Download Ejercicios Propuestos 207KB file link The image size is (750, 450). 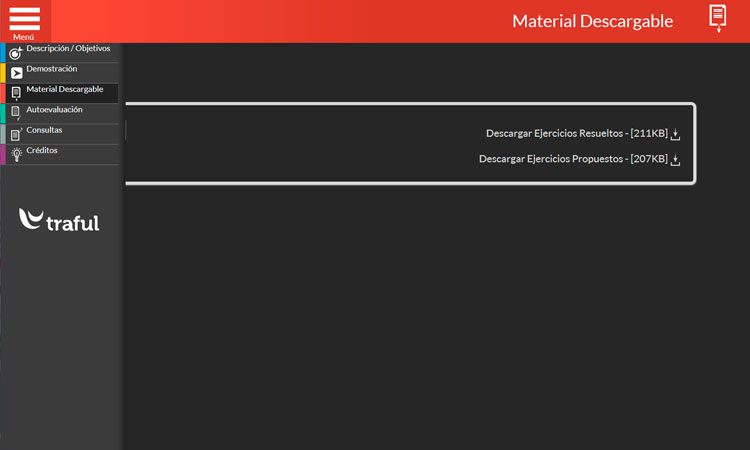click(572, 159)
